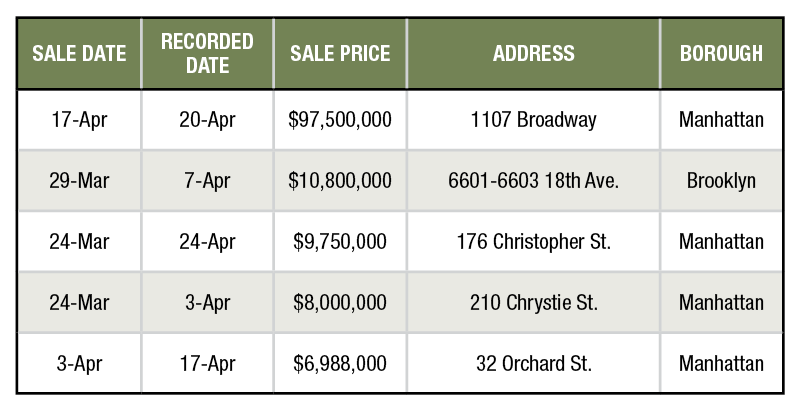
Task: Click the 24-Apr recorded date cell
Action: [x=207, y=242]
